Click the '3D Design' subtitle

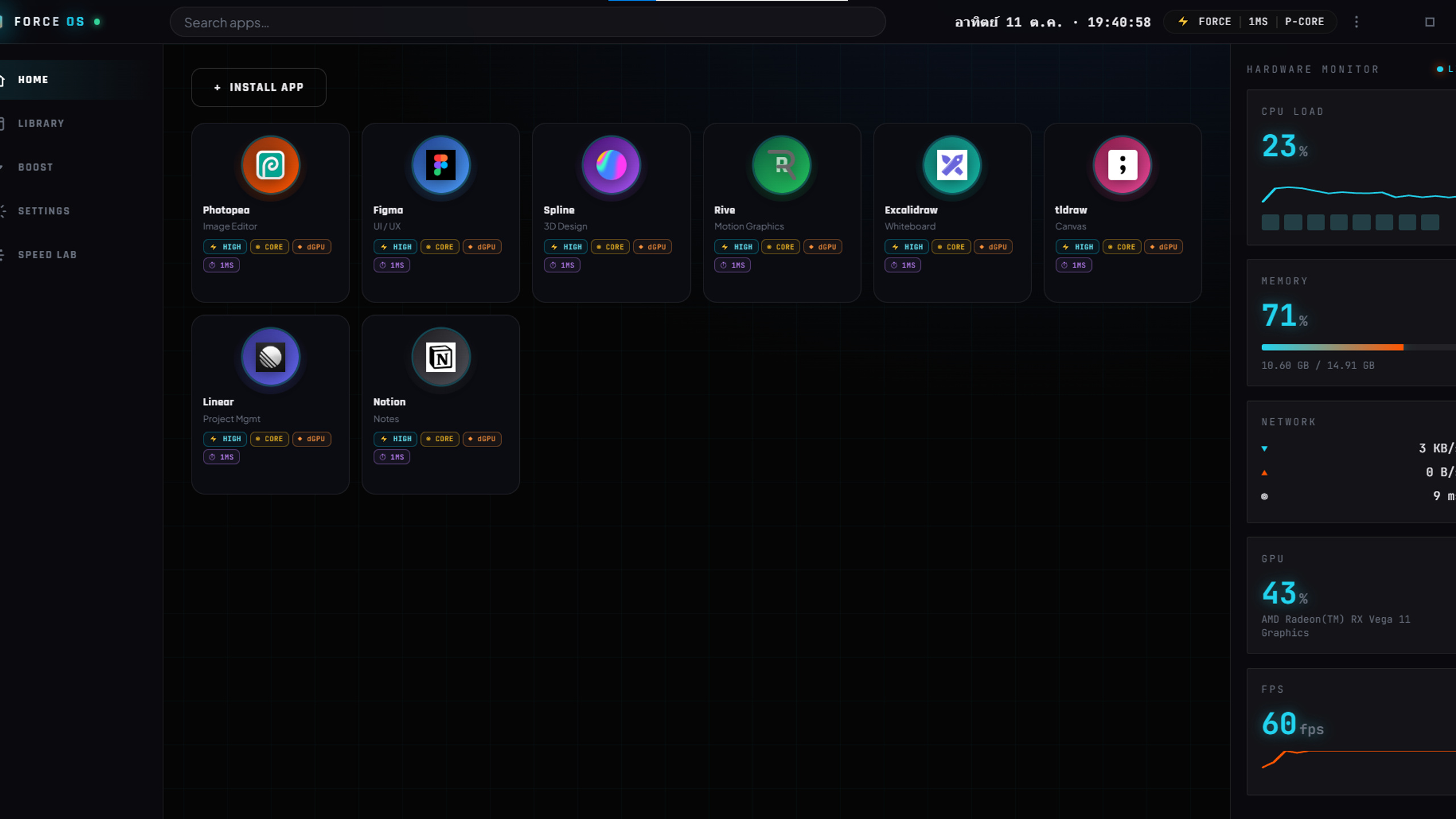point(565,226)
